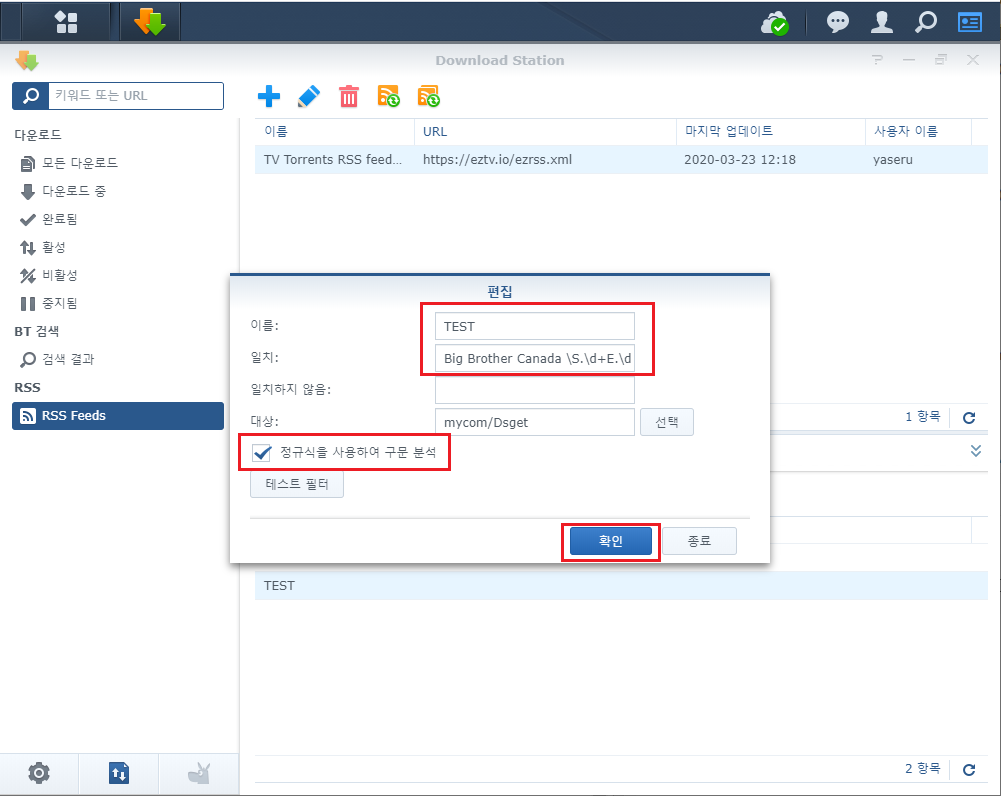1001x796 pixels.
Task: Collapse the lower panel with double chevron
Action: pos(975,451)
